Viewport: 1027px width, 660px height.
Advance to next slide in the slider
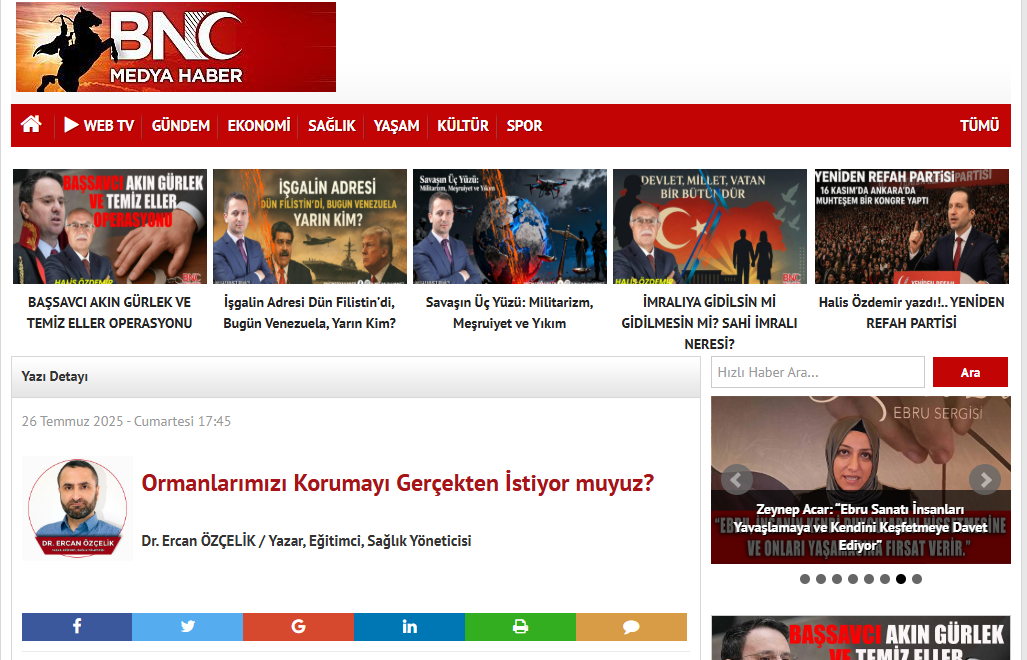(985, 480)
